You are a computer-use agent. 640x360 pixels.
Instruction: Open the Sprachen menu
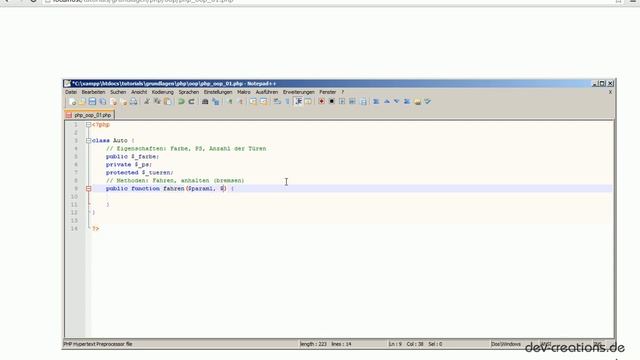[189, 92]
